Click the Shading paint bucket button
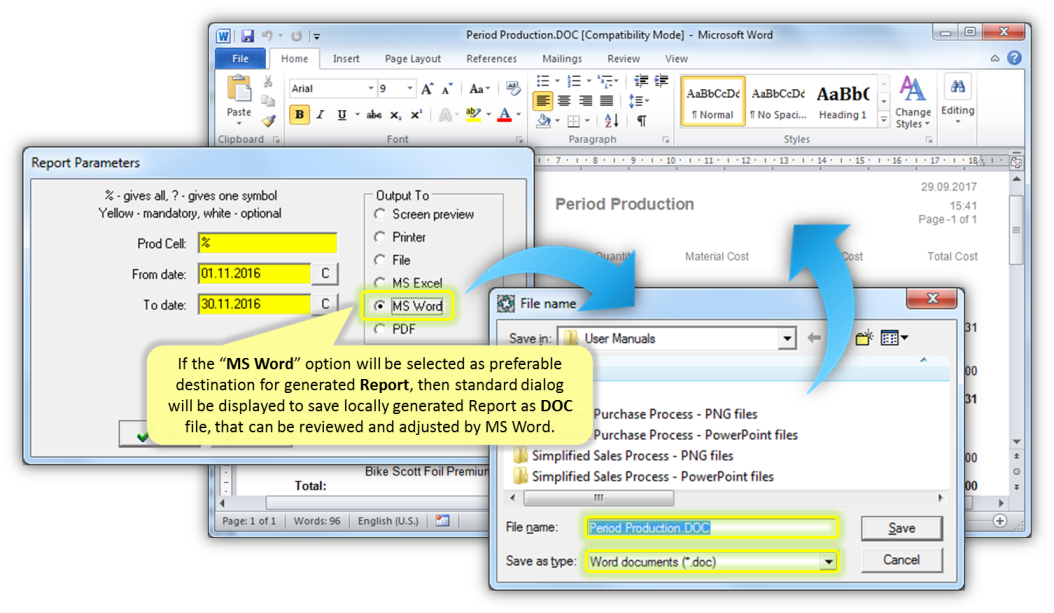The image size is (1054, 613). click(x=543, y=121)
